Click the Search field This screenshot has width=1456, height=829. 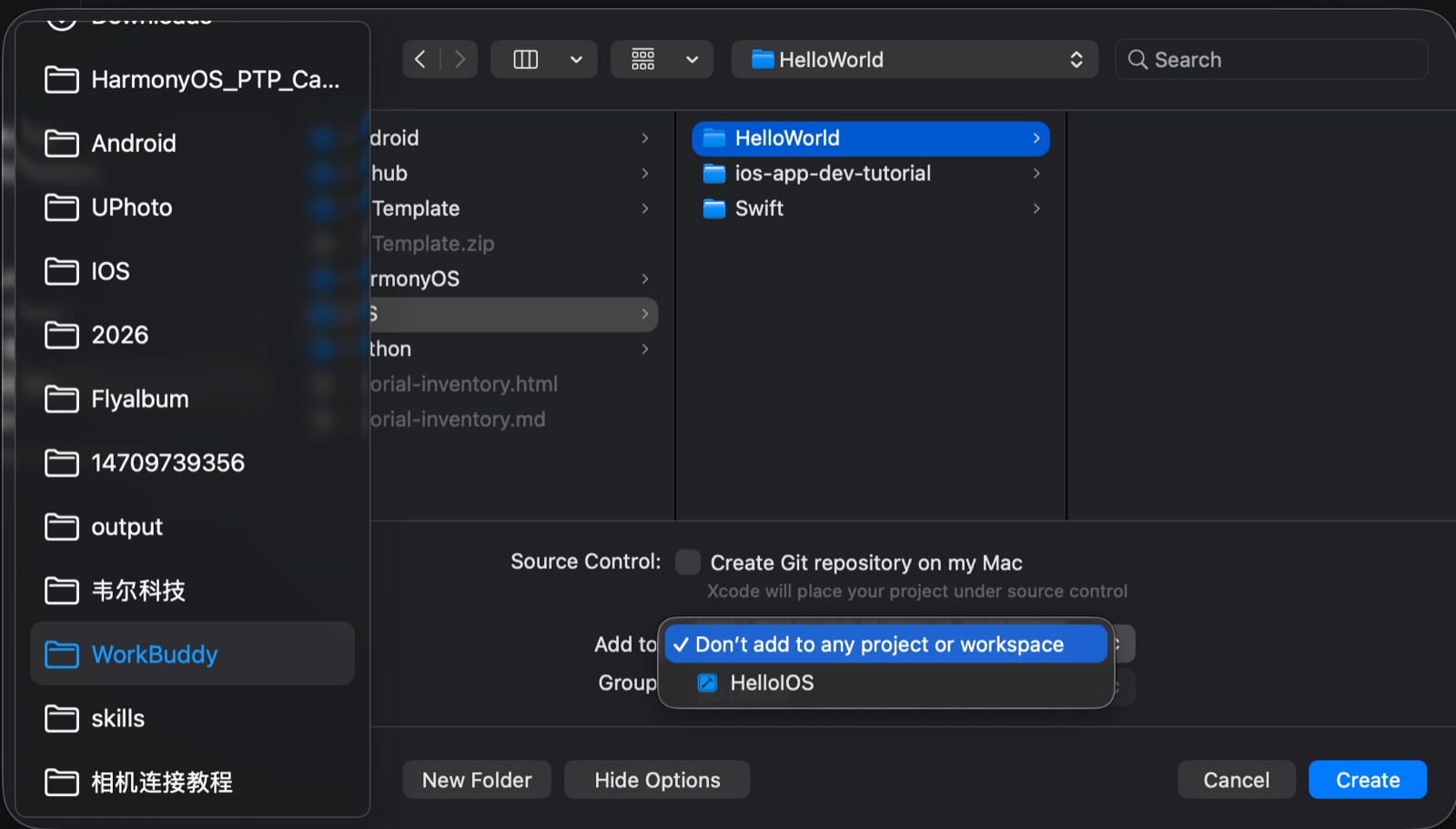tap(1271, 60)
